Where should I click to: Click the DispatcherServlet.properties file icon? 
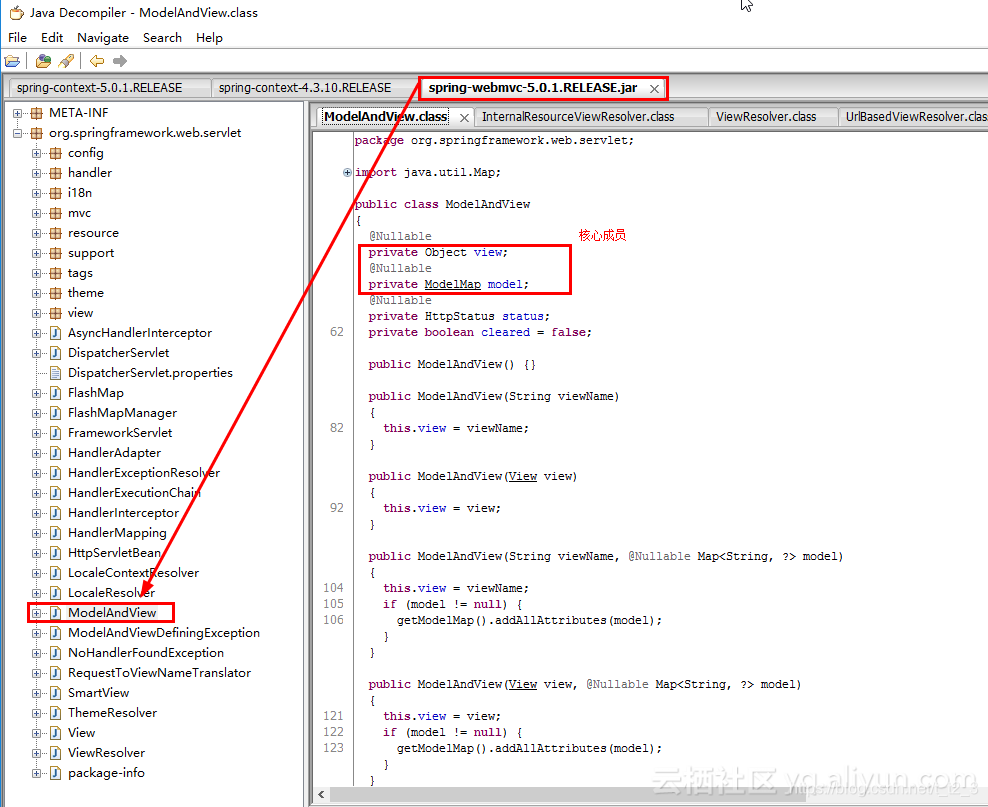55,373
